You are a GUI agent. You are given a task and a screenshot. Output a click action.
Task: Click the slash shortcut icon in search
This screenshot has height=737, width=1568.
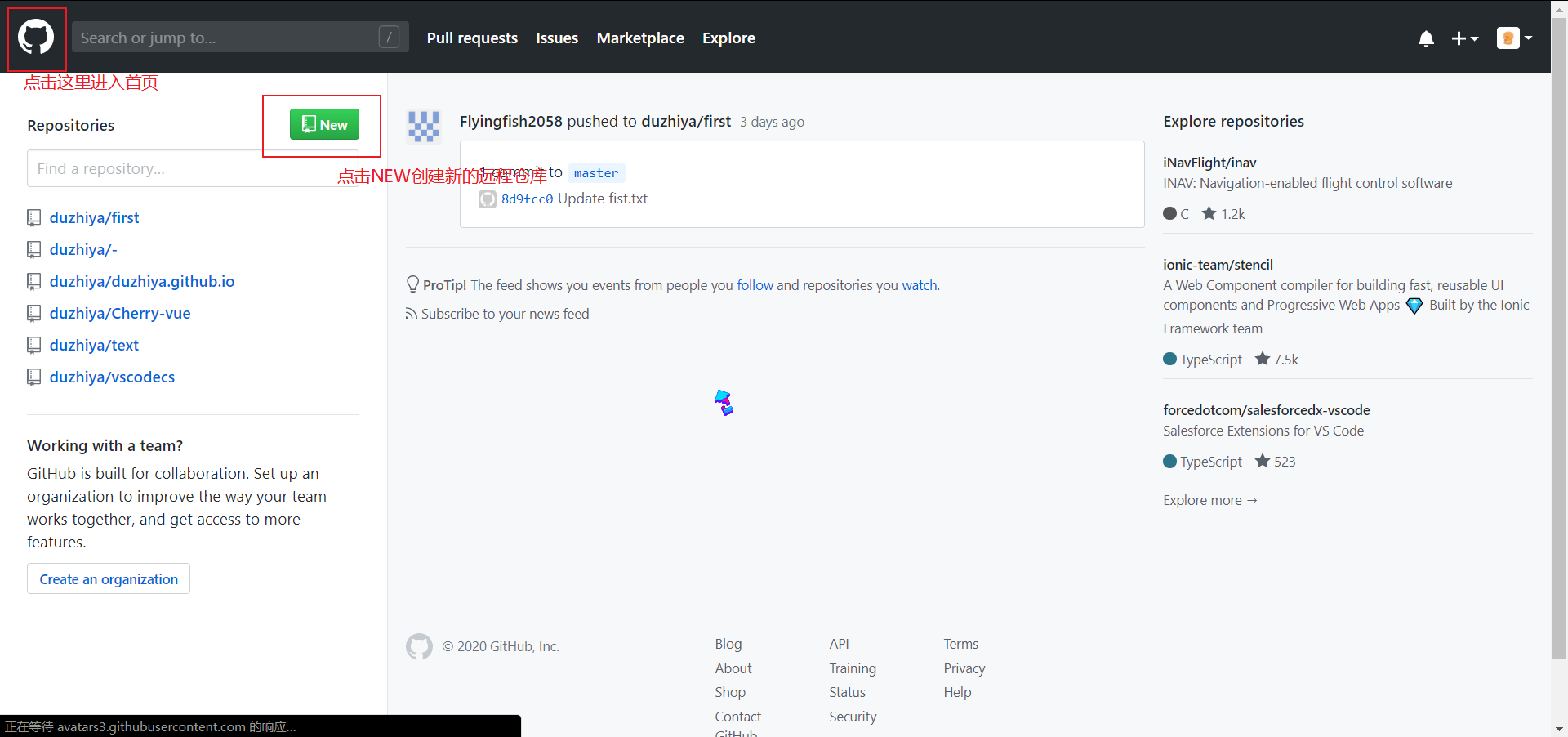389,37
